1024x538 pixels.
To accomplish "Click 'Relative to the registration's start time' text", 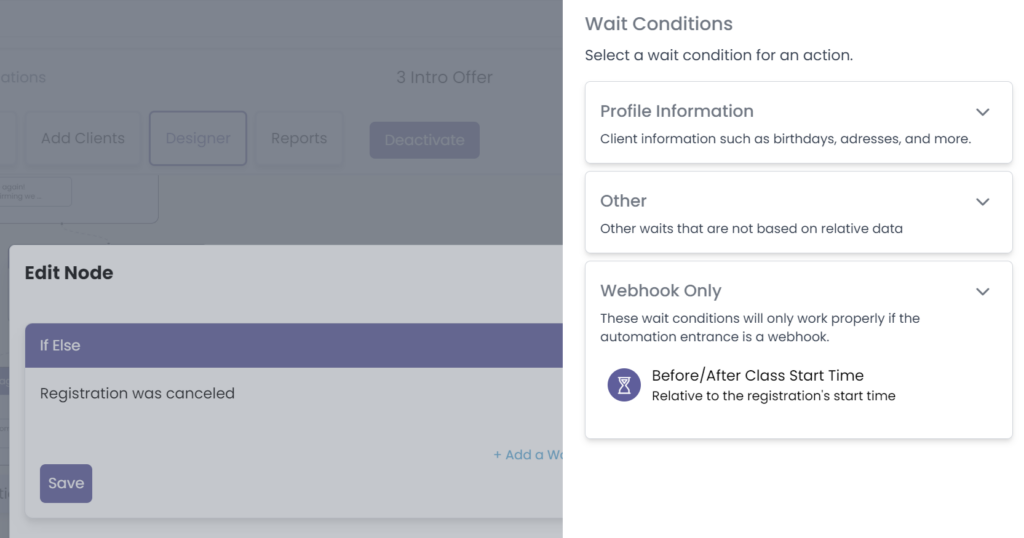I will [773, 396].
